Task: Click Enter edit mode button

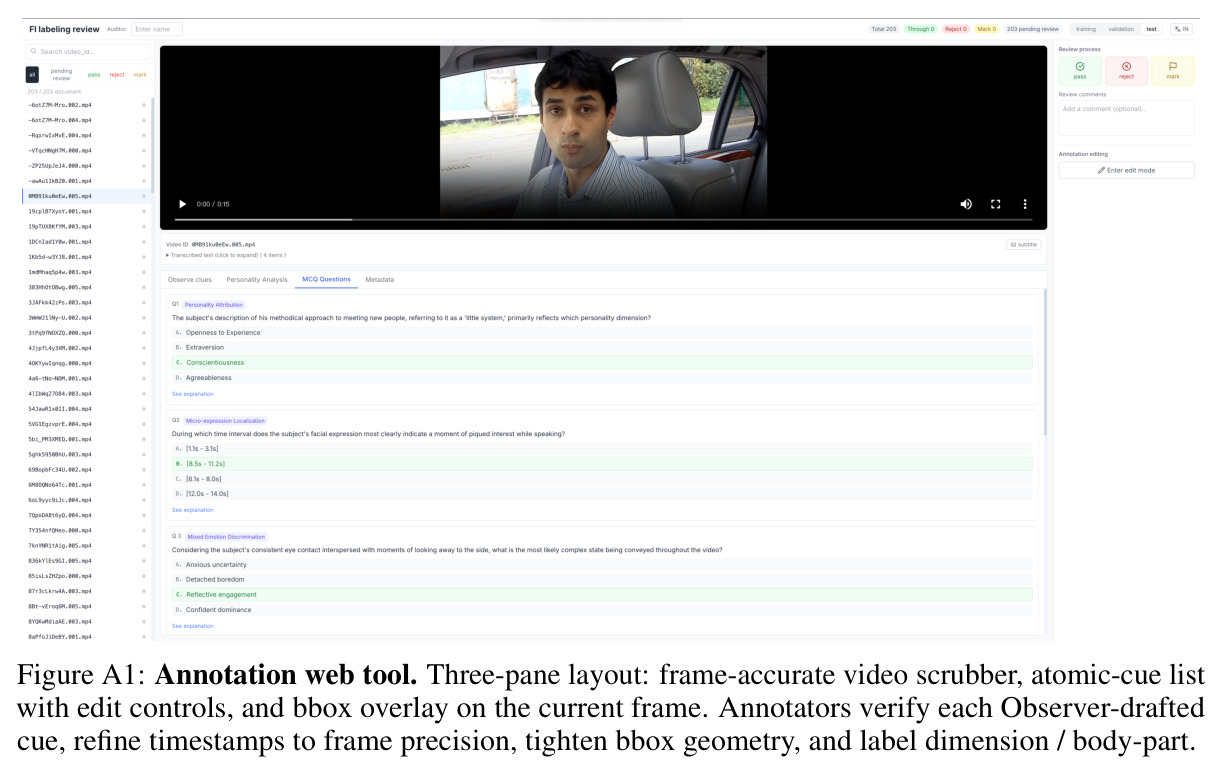Action: (1126, 170)
